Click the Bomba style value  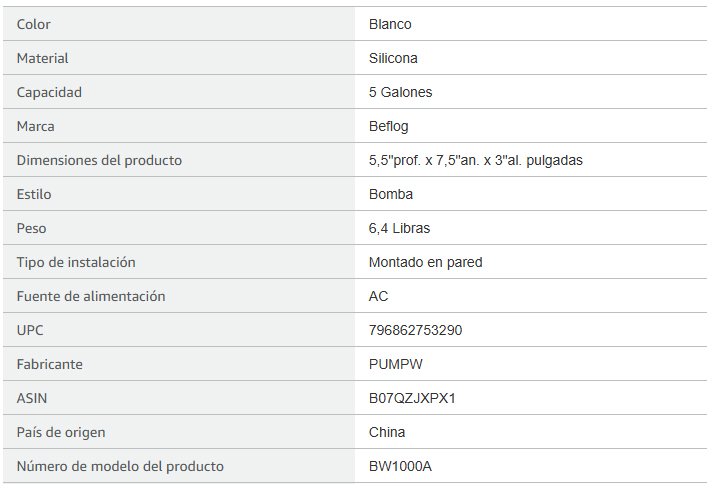point(391,194)
